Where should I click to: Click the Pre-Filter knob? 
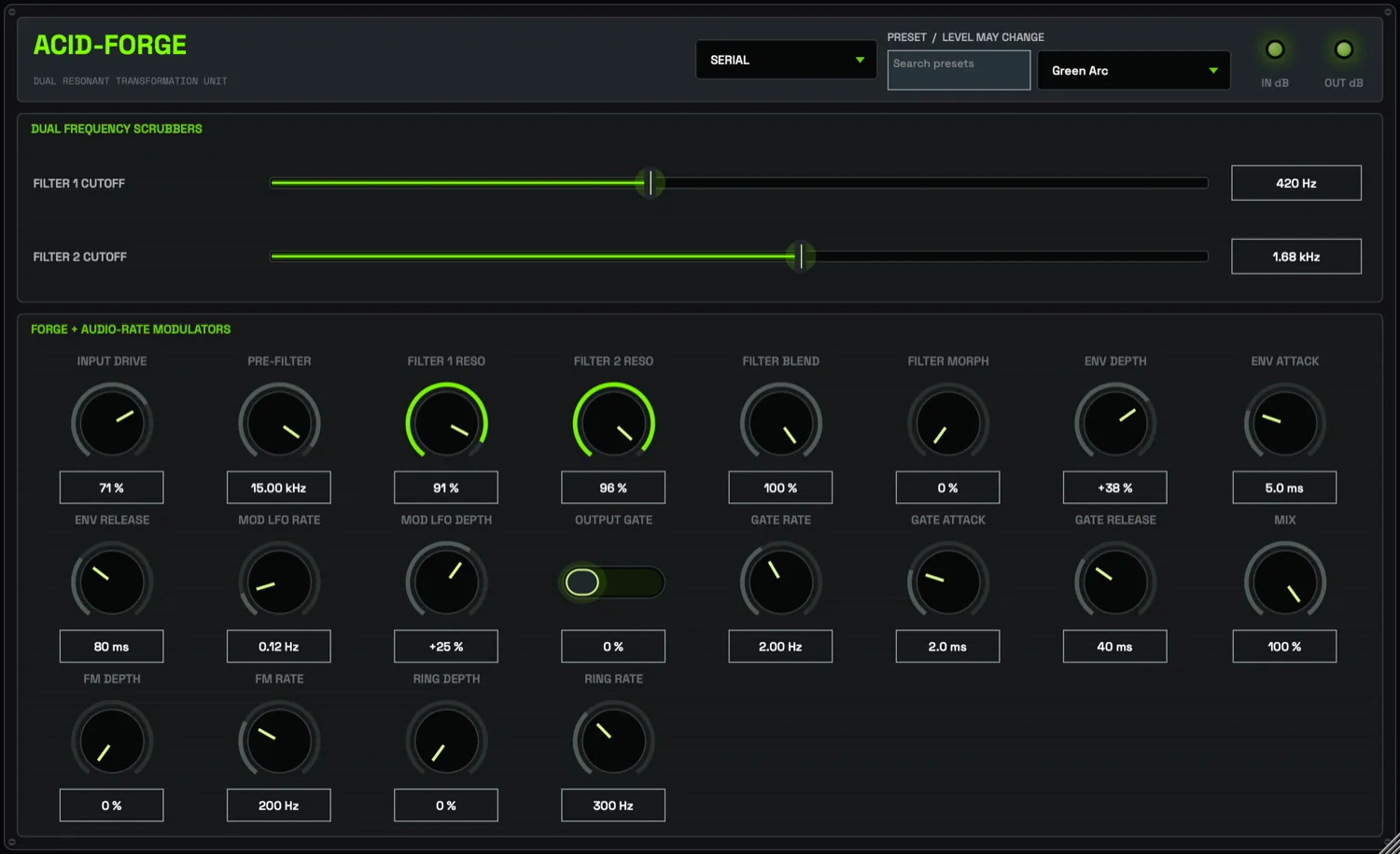[279, 423]
